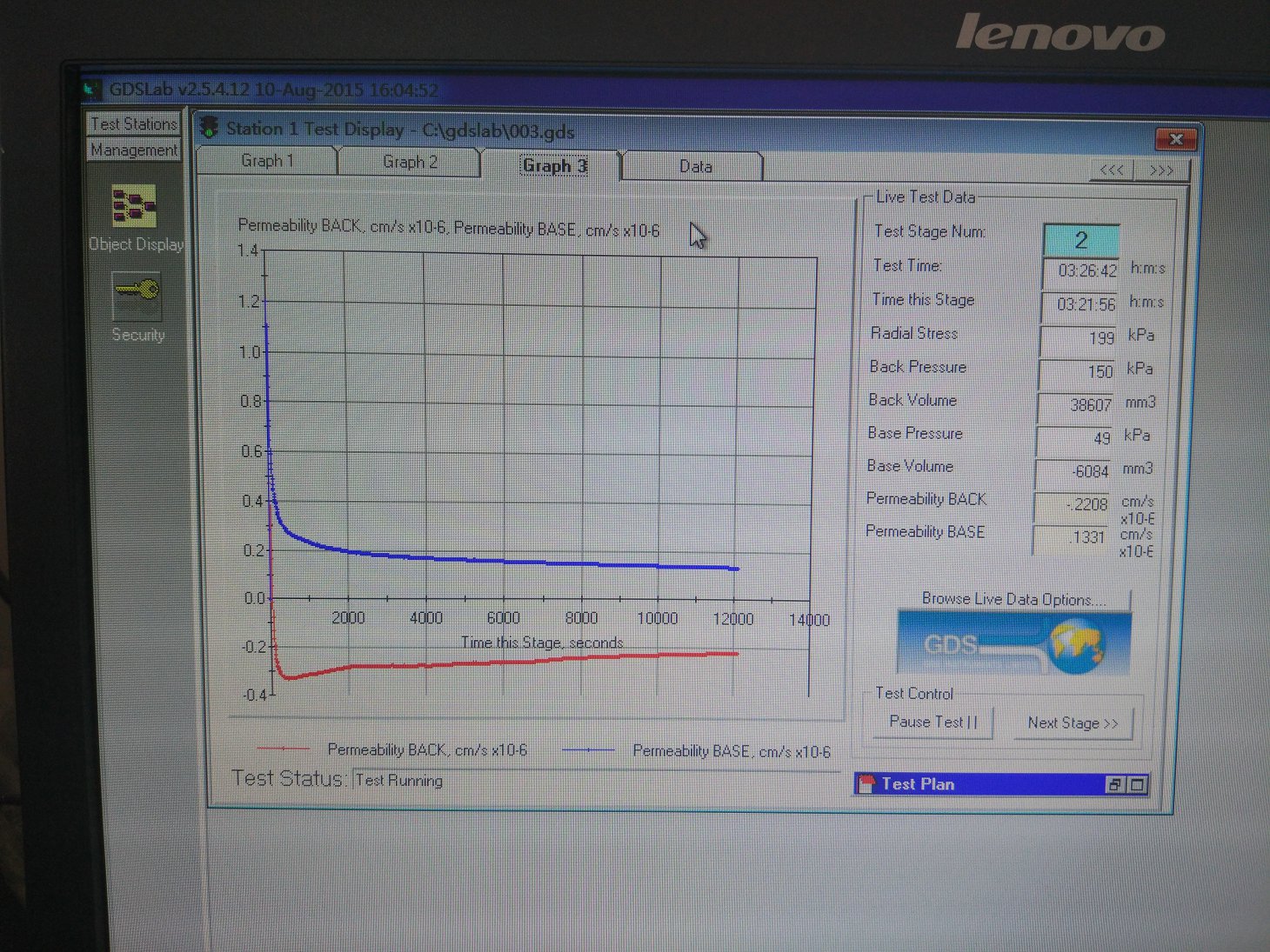Click the Station 1 window title icon
This screenshot has height=952, width=1270.
[x=210, y=129]
